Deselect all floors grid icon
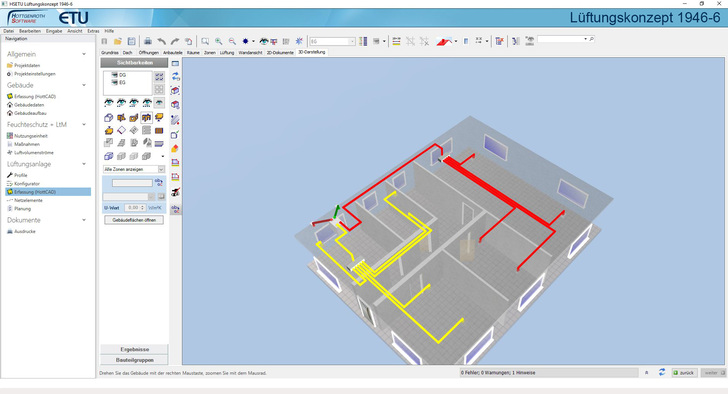Viewport: 728px width, 394px height. [x=159, y=89]
